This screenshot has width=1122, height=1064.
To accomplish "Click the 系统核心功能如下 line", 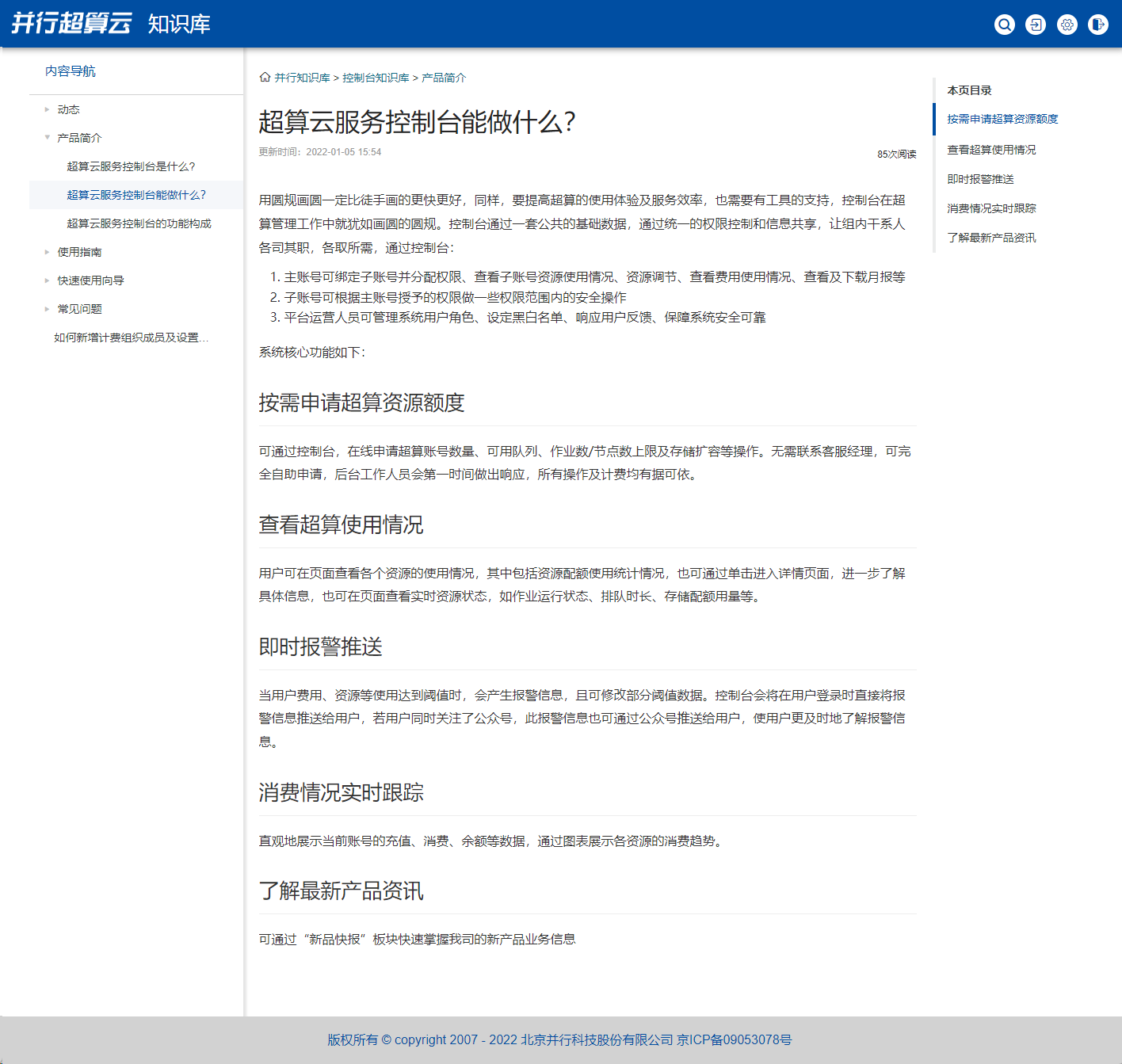I will pyautogui.click(x=311, y=352).
